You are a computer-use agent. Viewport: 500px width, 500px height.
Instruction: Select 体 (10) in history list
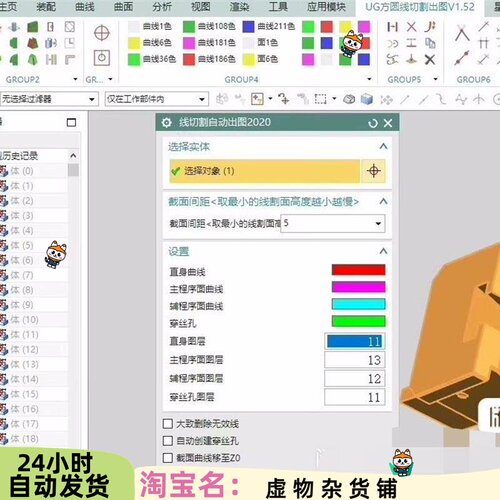pos(23,320)
